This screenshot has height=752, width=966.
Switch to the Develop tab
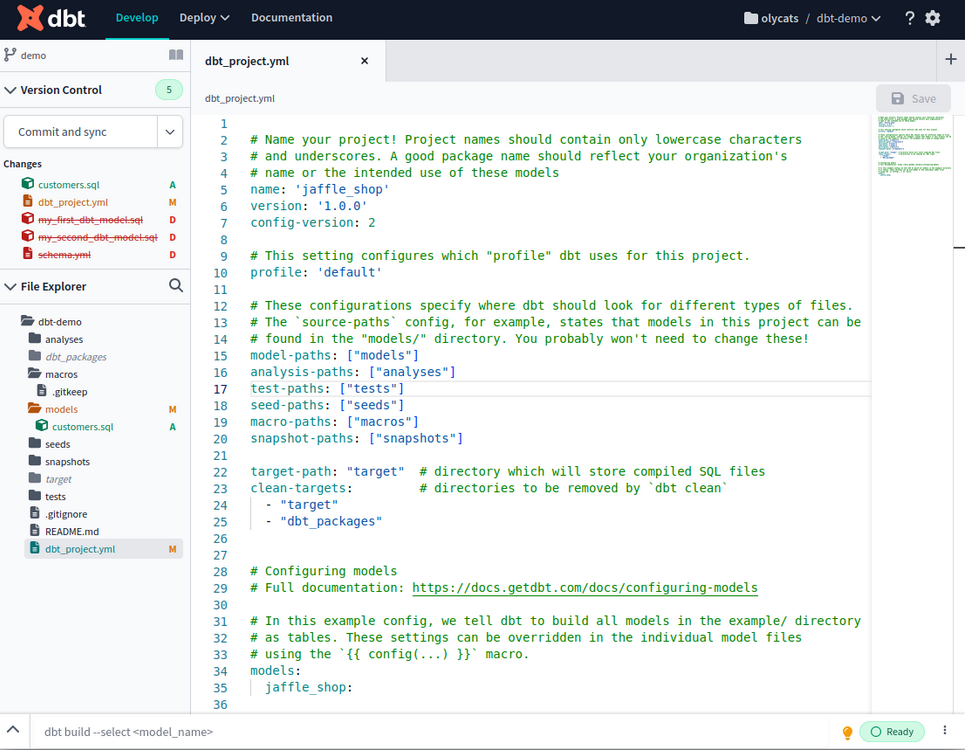(137, 18)
